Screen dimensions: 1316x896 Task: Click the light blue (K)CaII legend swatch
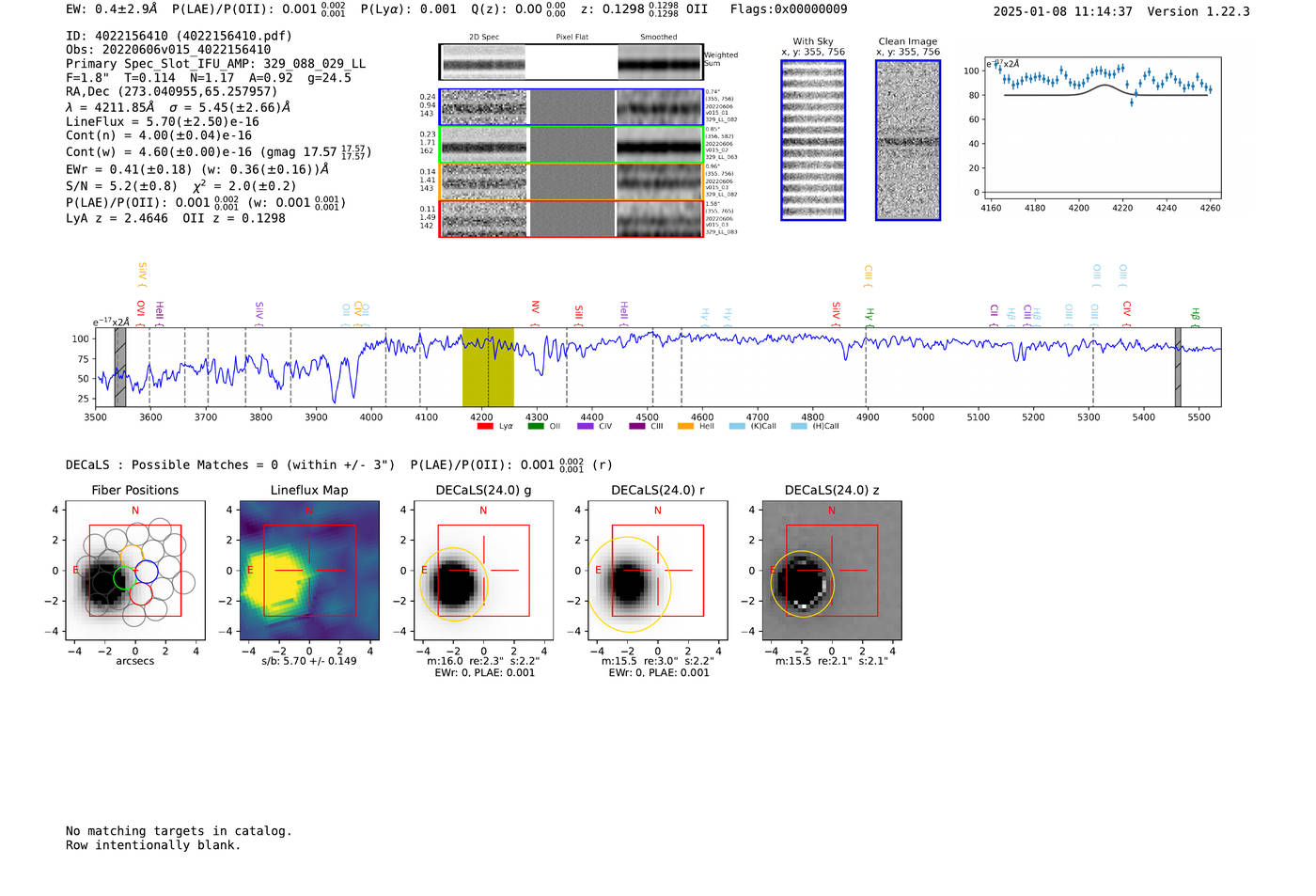(x=737, y=426)
